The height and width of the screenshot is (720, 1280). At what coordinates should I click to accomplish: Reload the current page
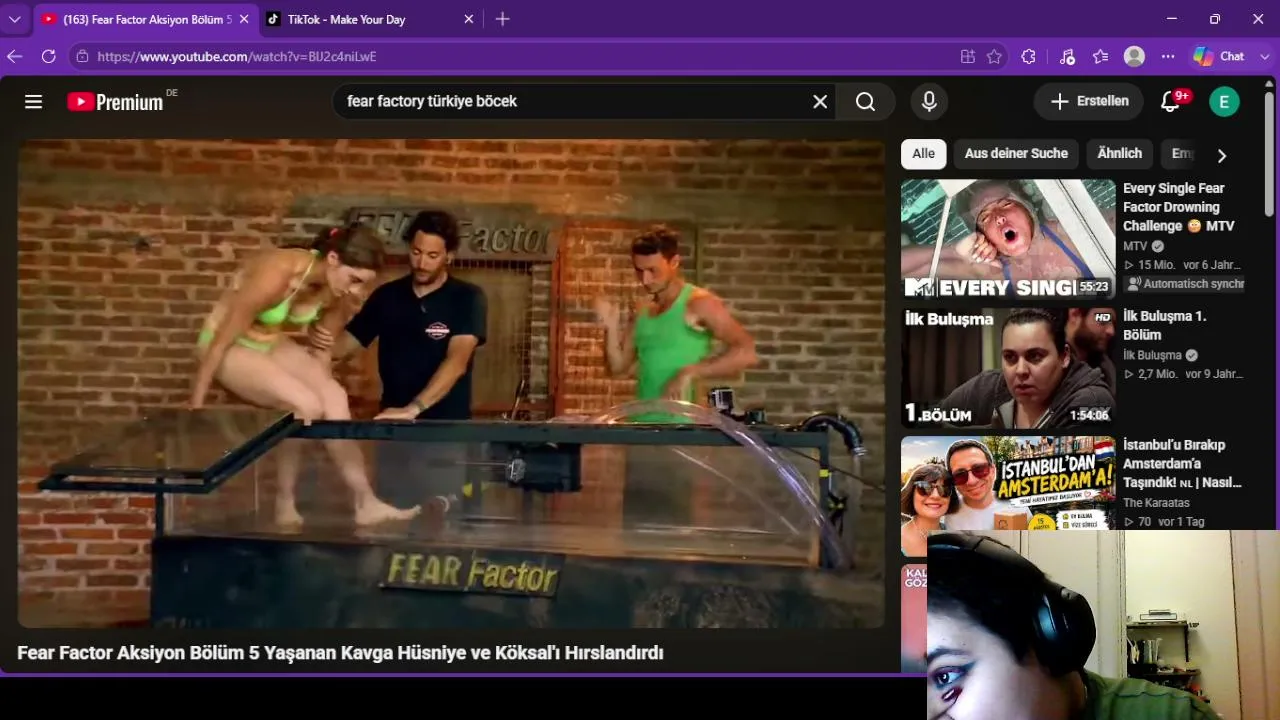48,57
